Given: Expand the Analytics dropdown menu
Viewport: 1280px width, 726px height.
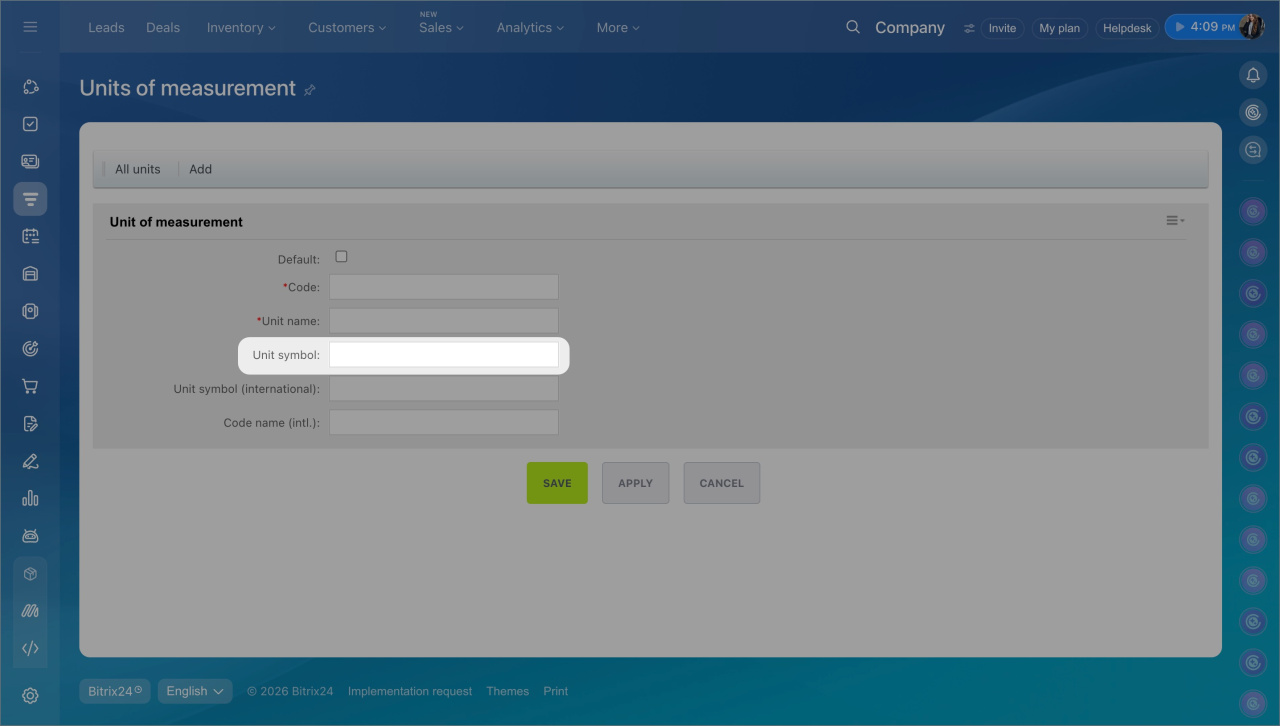Looking at the screenshot, I should point(530,28).
